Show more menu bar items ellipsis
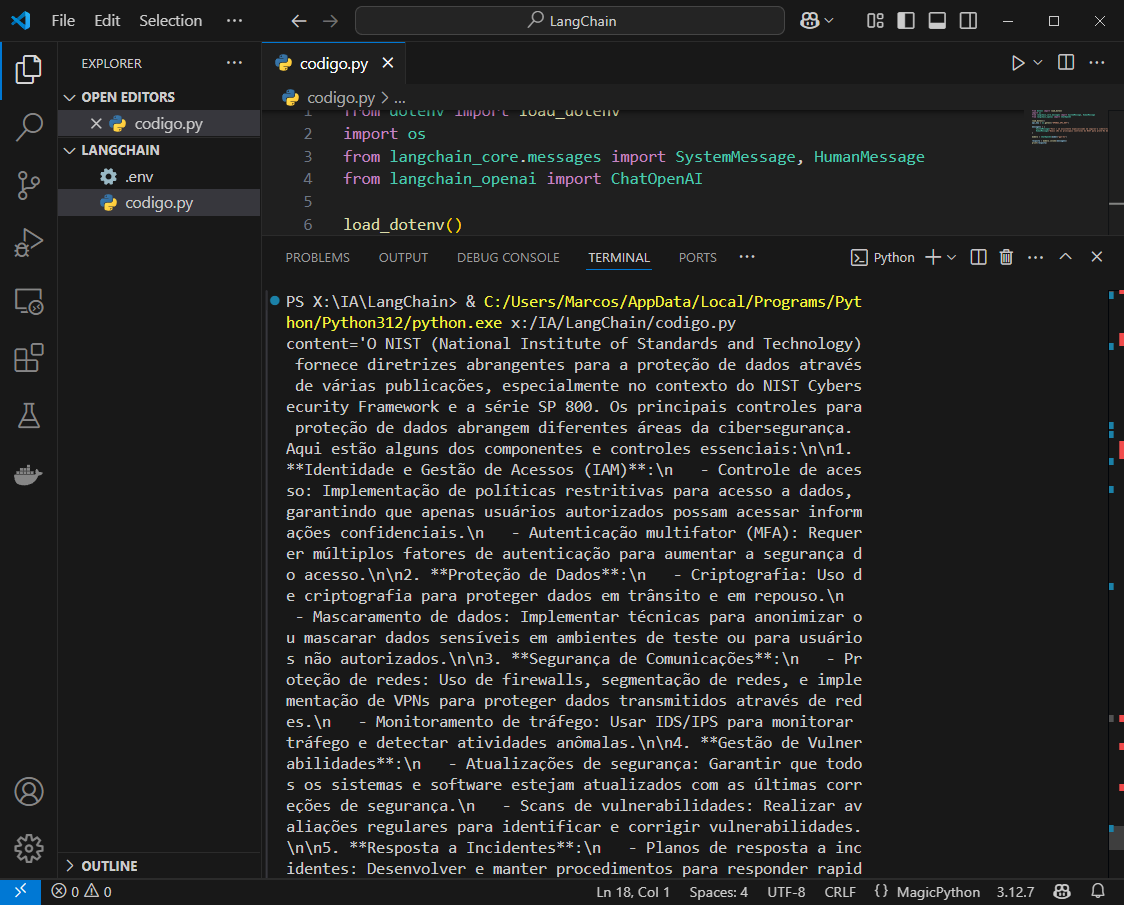 [x=234, y=21]
